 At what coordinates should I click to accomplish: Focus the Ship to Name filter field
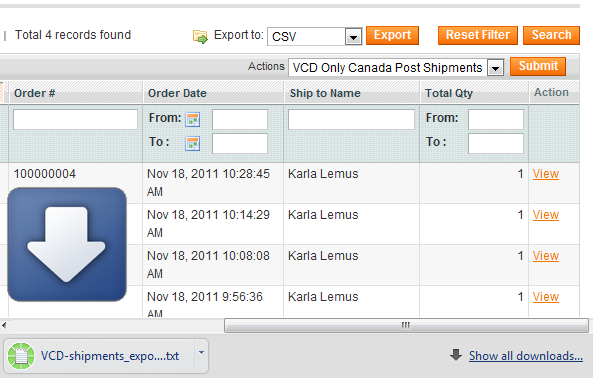(x=351, y=119)
